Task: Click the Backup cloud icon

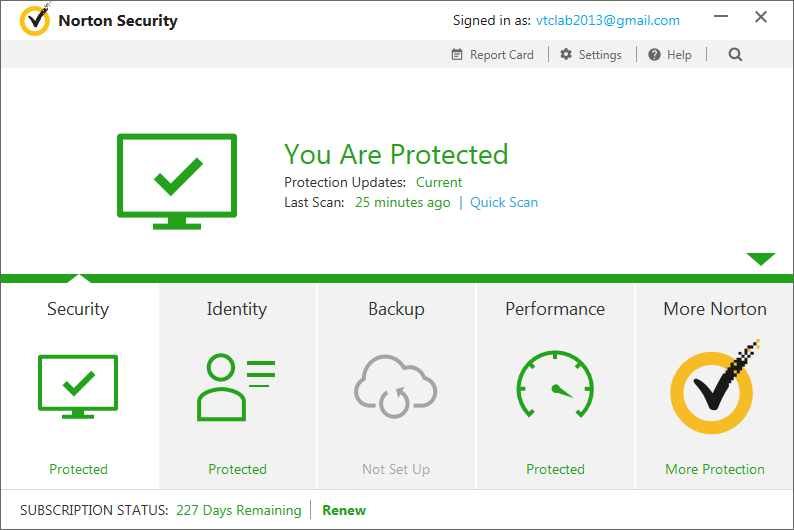Action: [x=396, y=386]
